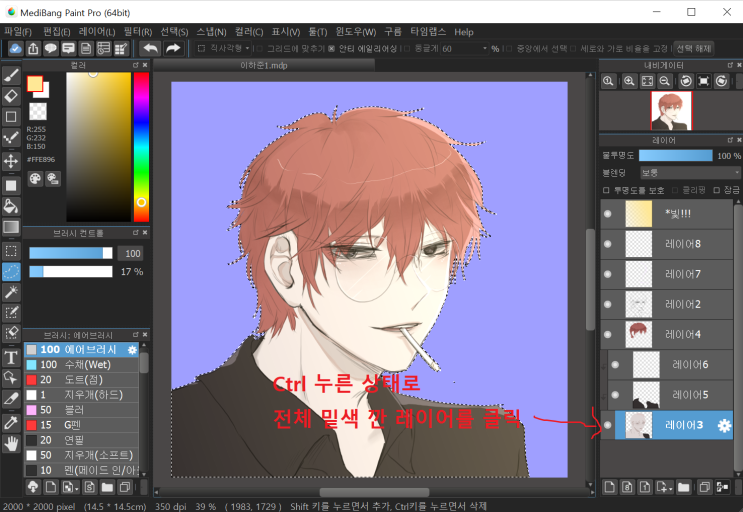Viewport: 743px width, 512px height.
Task: Click the color palette icon in color panel
Action: click(36, 179)
